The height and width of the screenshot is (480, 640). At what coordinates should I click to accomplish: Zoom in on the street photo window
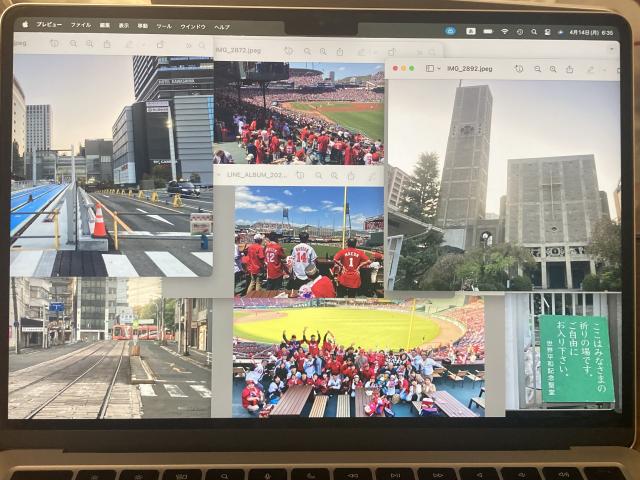90,44
